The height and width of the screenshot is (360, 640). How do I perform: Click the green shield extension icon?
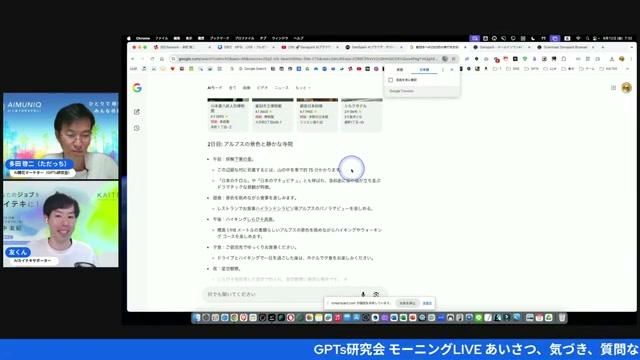(x=525, y=59)
